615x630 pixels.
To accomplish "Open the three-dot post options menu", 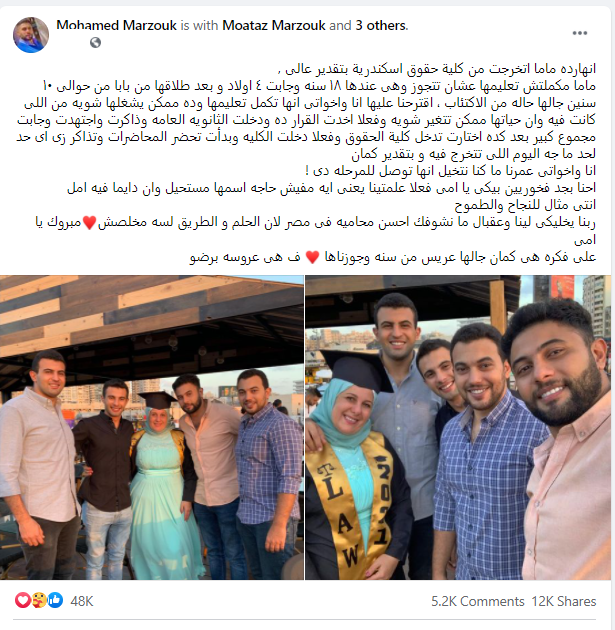I will pos(579,33).
